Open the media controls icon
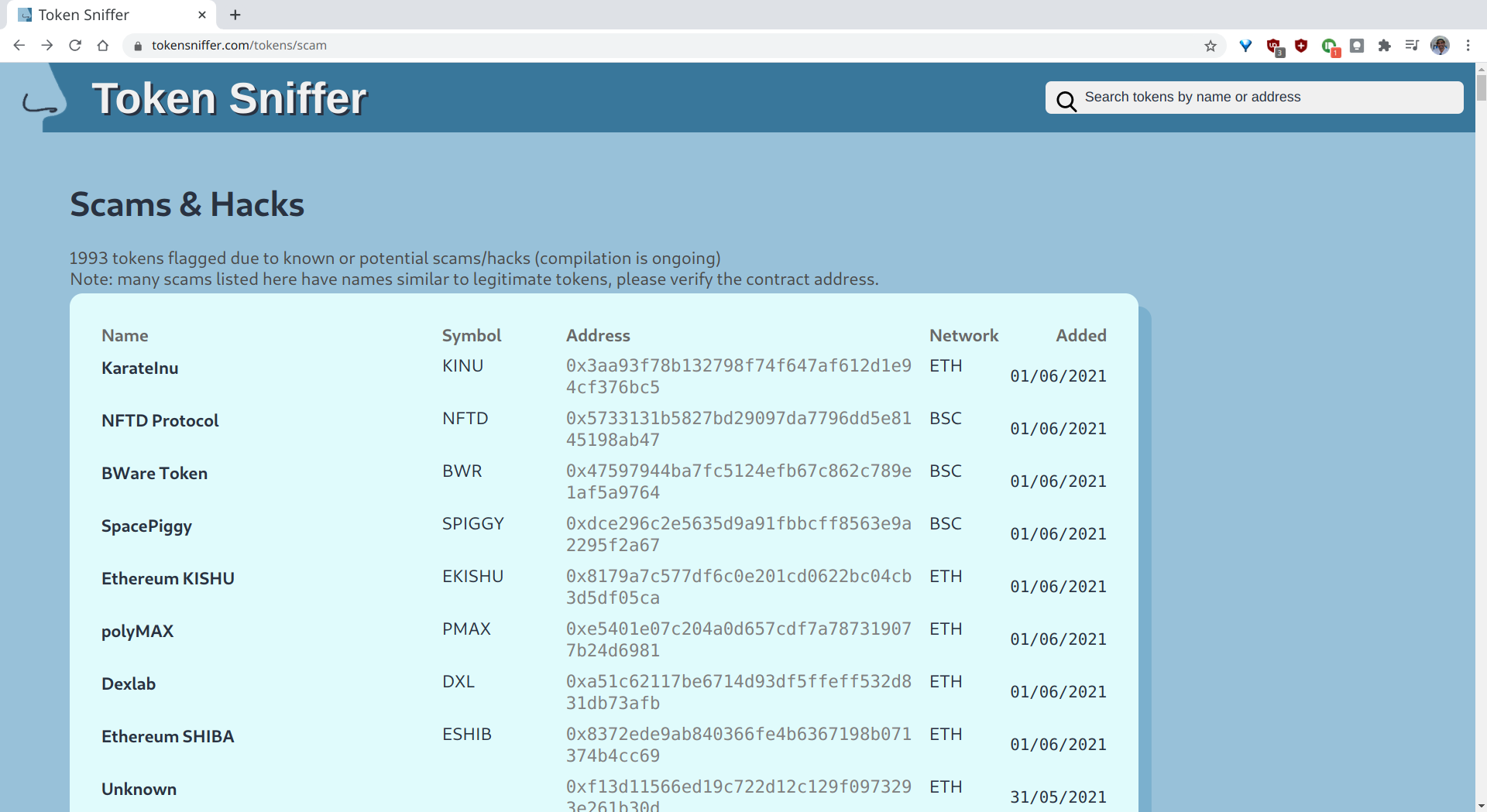The image size is (1487, 812). point(1412,46)
